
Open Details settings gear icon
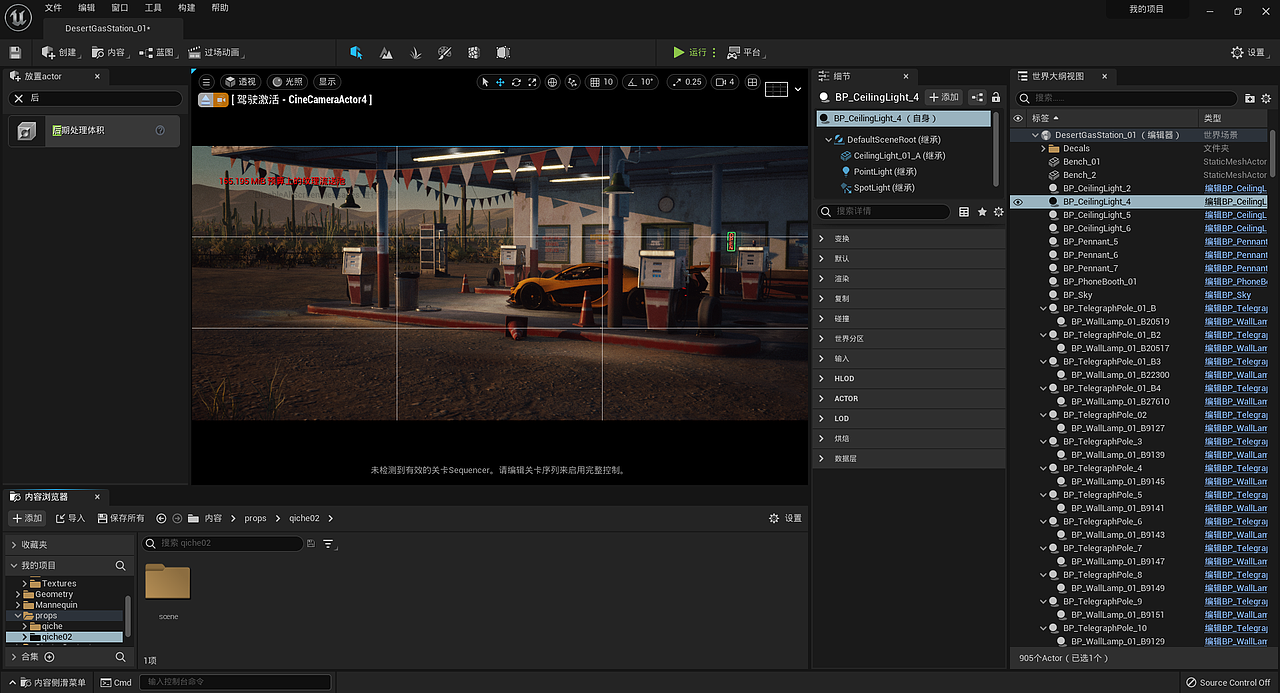pos(998,212)
